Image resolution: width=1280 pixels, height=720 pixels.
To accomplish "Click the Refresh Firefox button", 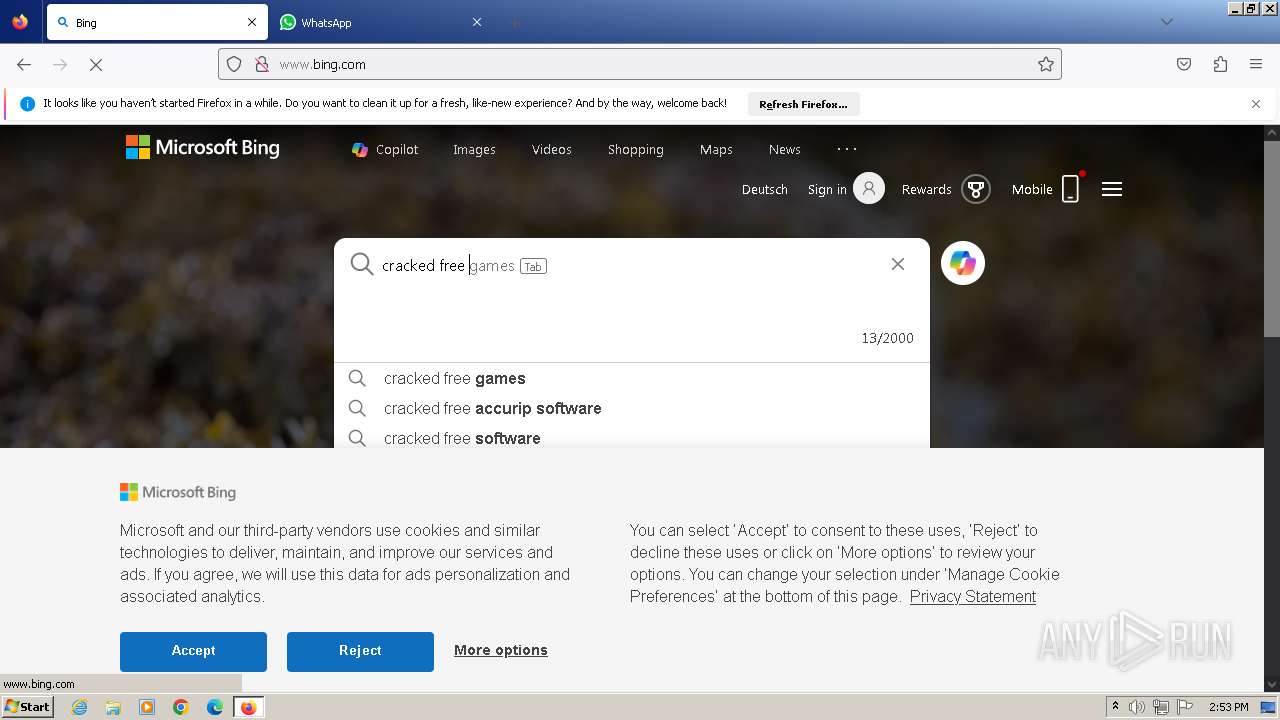I will 803,104.
